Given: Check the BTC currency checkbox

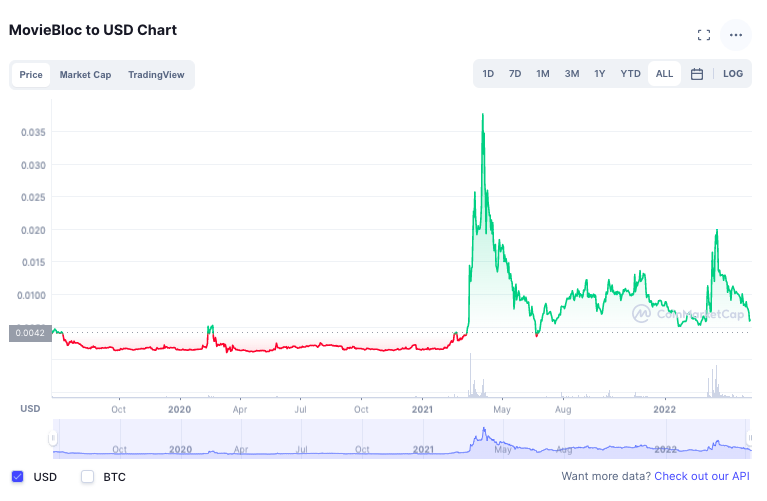Looking at the screenshot, I should [87, 477].
